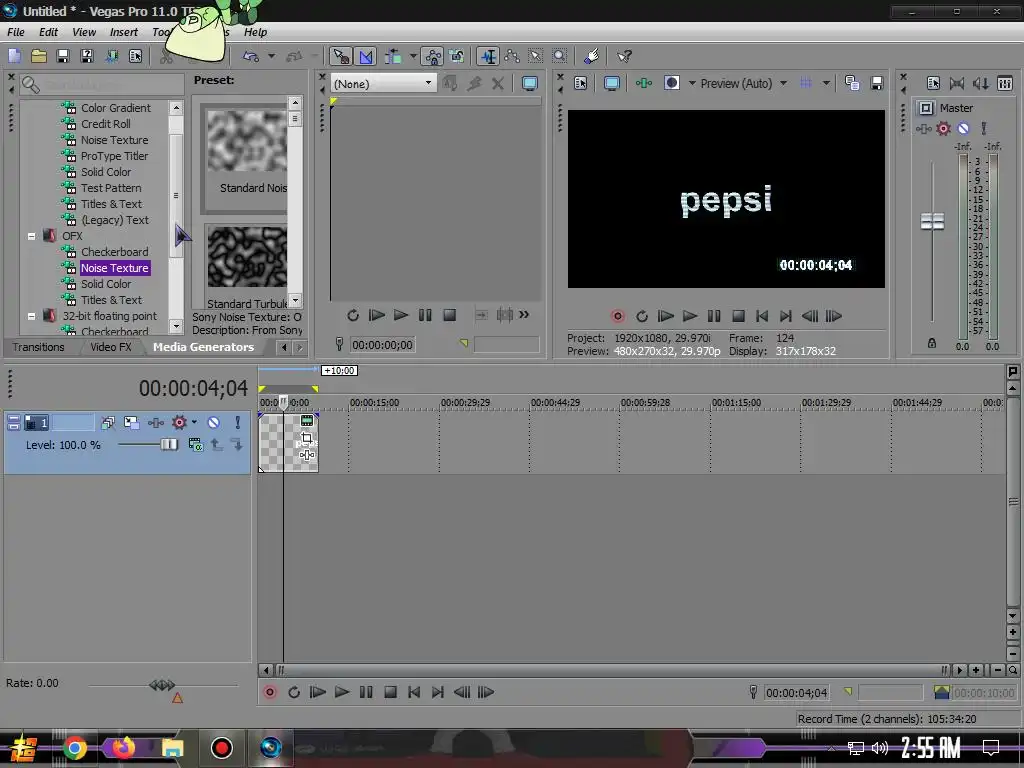Toggle preview on external monitor icon
Screen dimensions: 1024x768
612,83
